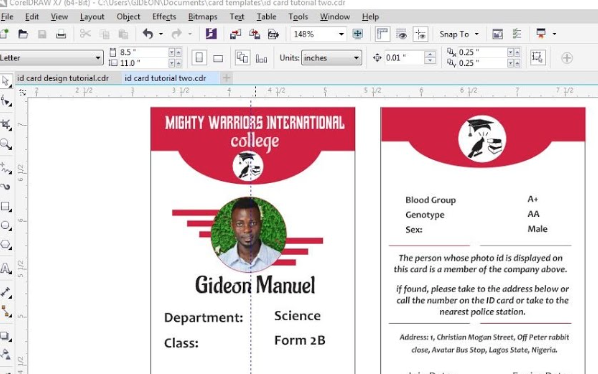Click the duplicate distance x 0.25 field
The image size is (598, 374).
click(482, 52)
